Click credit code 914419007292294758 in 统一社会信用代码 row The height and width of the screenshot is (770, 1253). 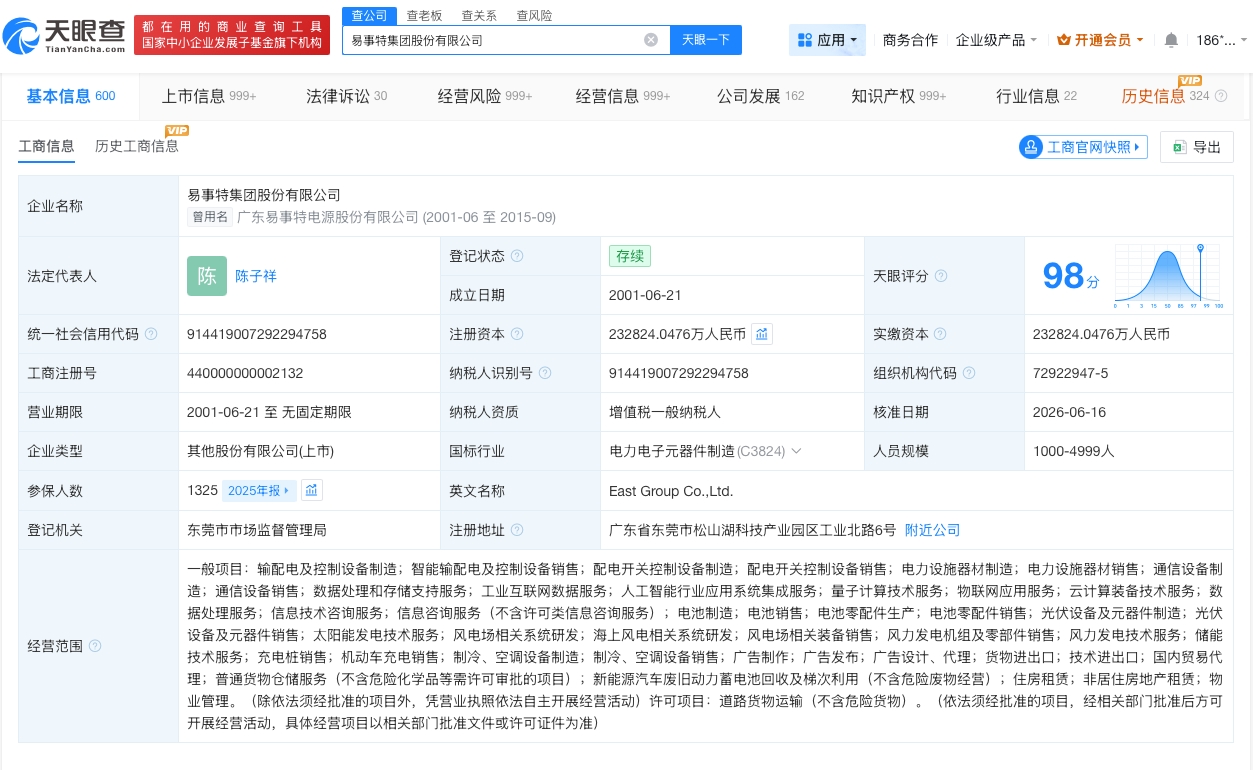coord(257,334)
